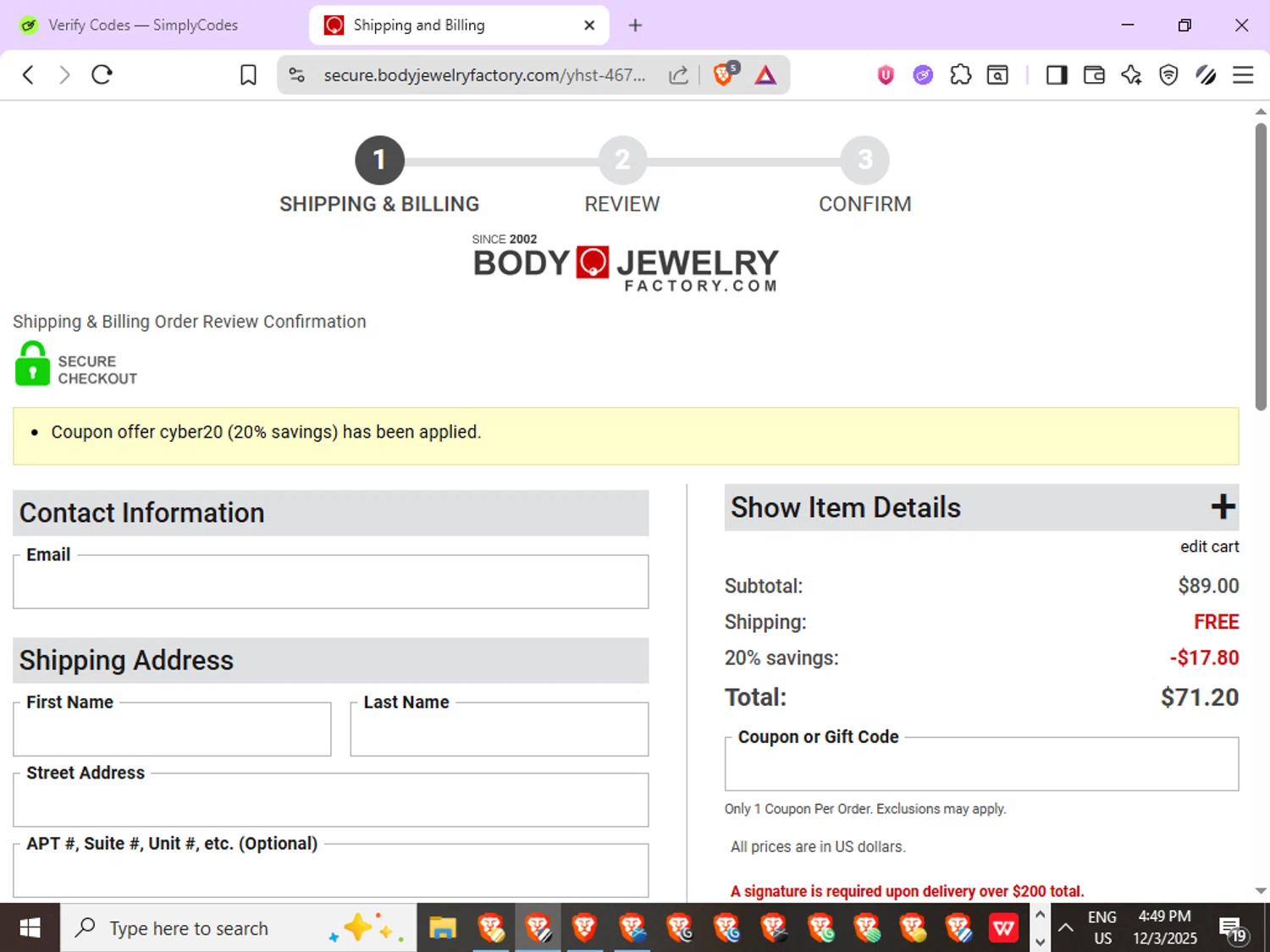Open a new browser tab
The image size is (1270, 952).
coord(635,25)
